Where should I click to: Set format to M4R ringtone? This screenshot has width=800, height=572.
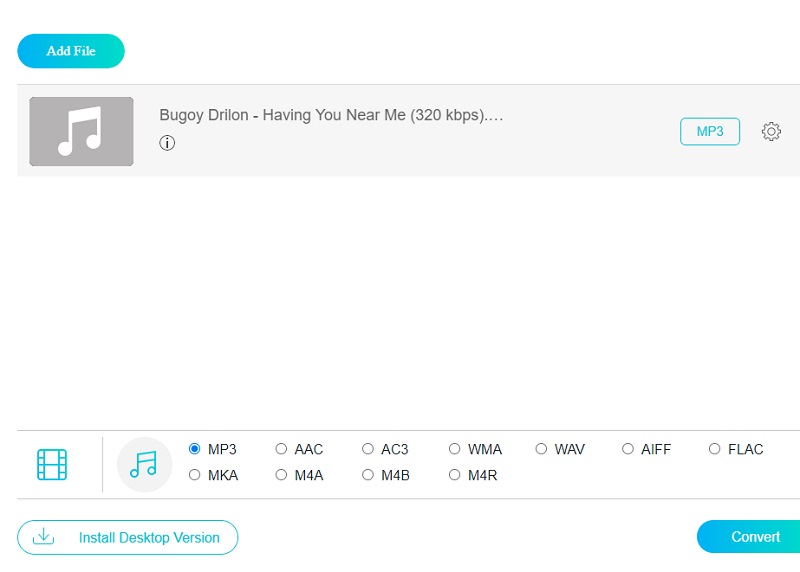pyautogui.click(x=455, y=475)
